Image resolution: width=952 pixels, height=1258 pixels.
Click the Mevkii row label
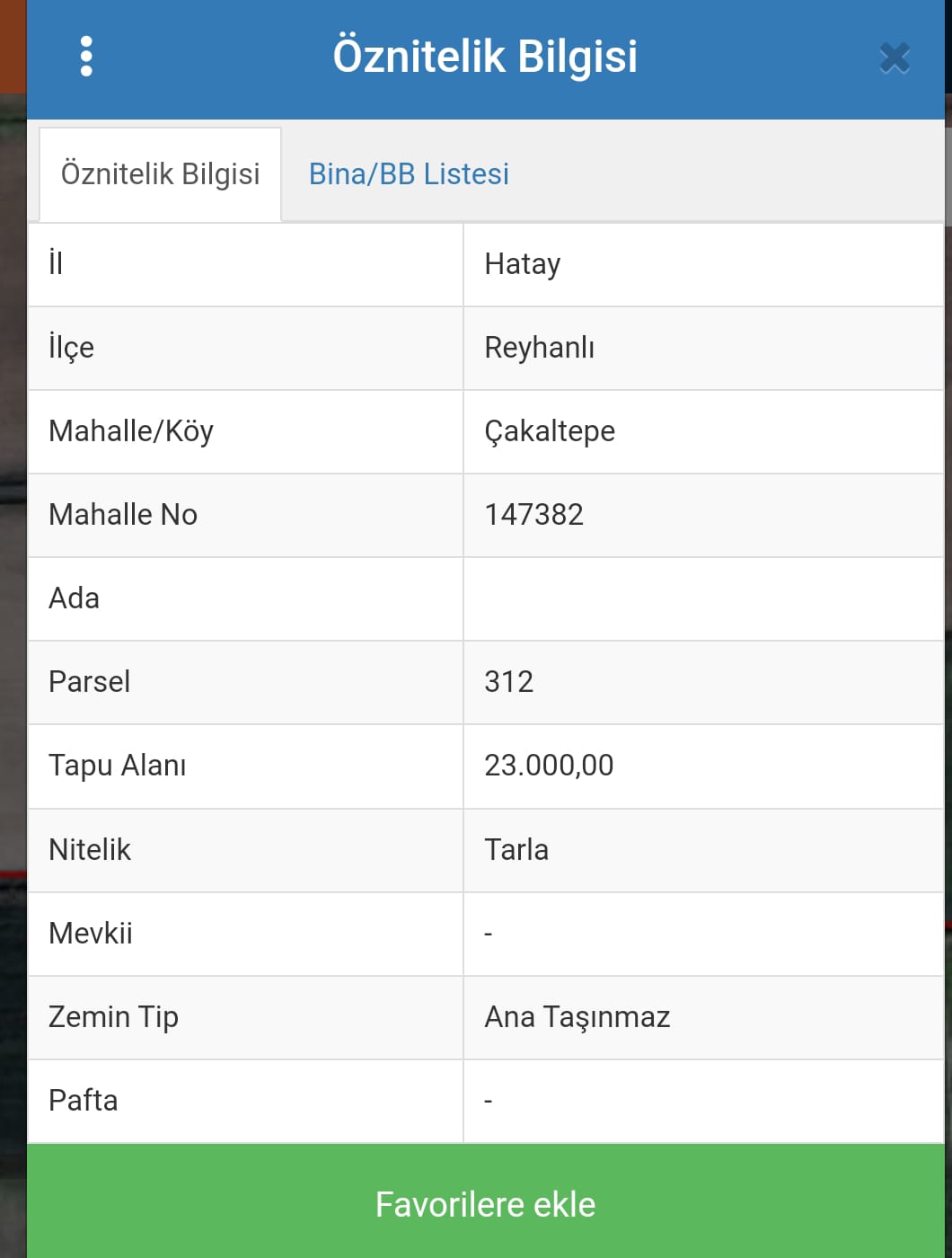click(x=91, y=934)
